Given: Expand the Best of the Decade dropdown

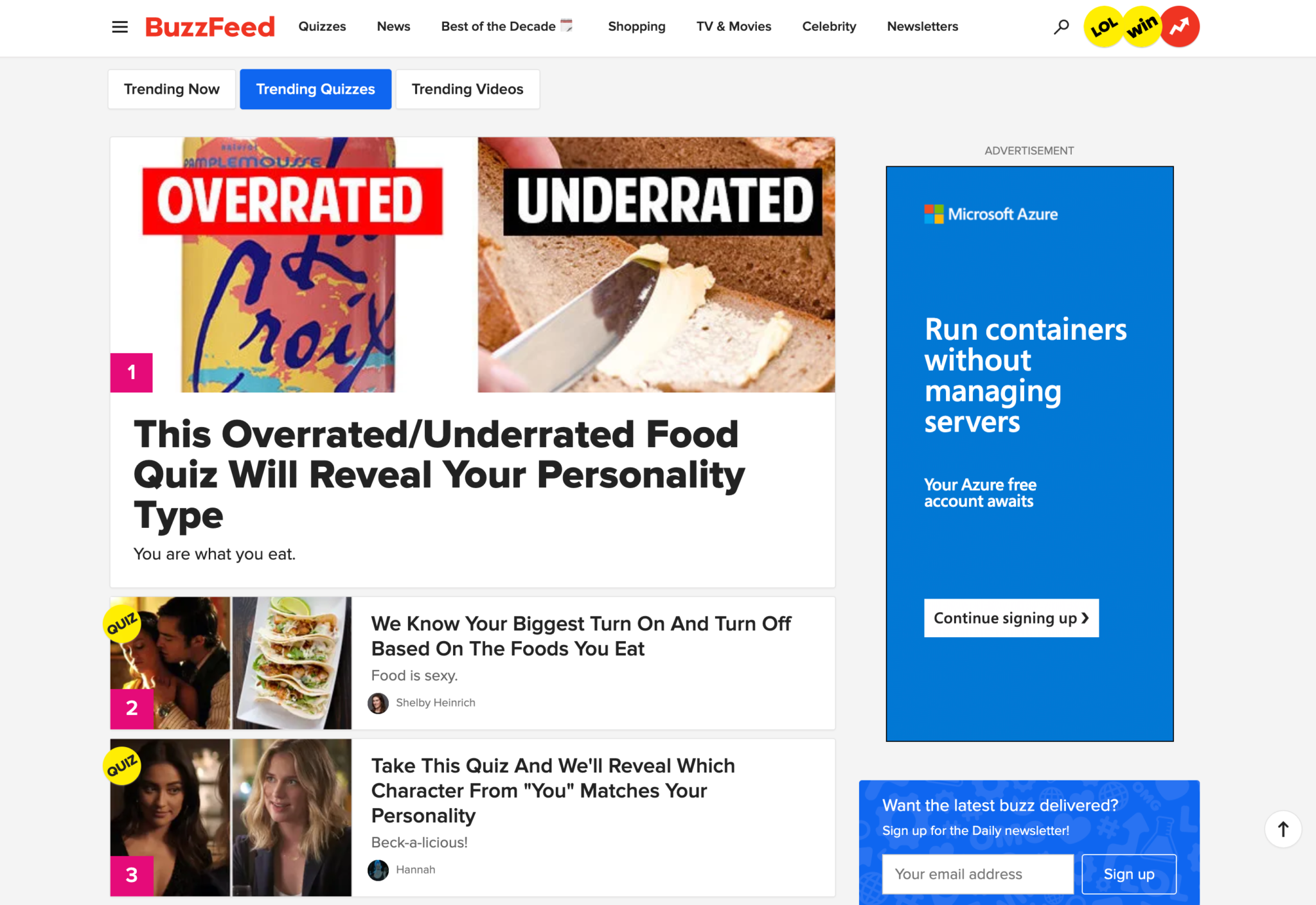Looking at the screenshot, I should click(x=506, y=26).
